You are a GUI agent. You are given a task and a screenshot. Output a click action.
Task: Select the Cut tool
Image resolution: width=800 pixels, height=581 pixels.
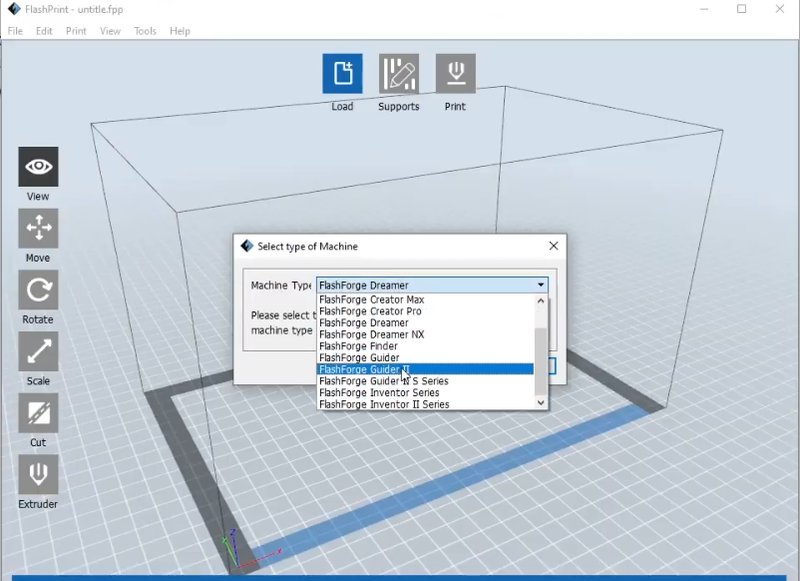point(38,413)
